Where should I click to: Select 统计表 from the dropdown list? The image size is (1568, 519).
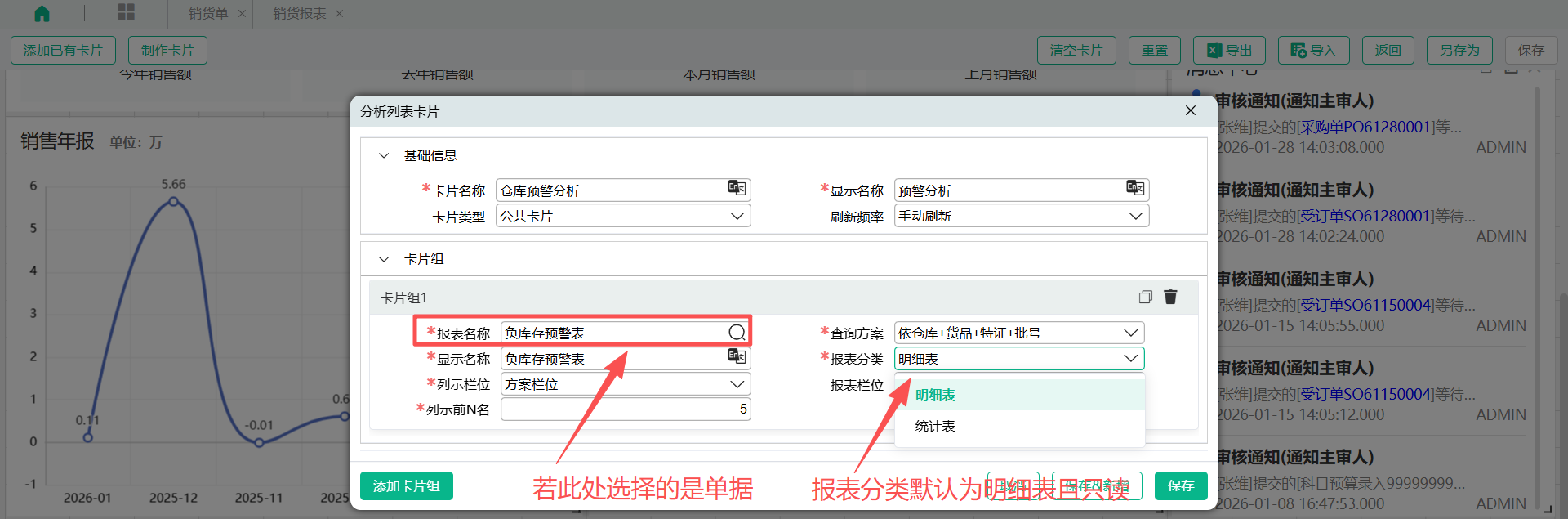935,426
